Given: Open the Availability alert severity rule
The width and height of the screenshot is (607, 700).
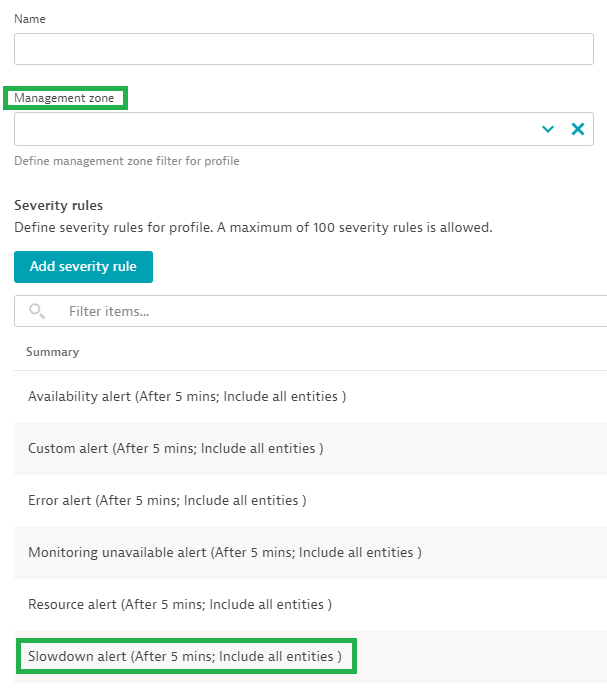Looking at the screenshot, I should point(187,396).
